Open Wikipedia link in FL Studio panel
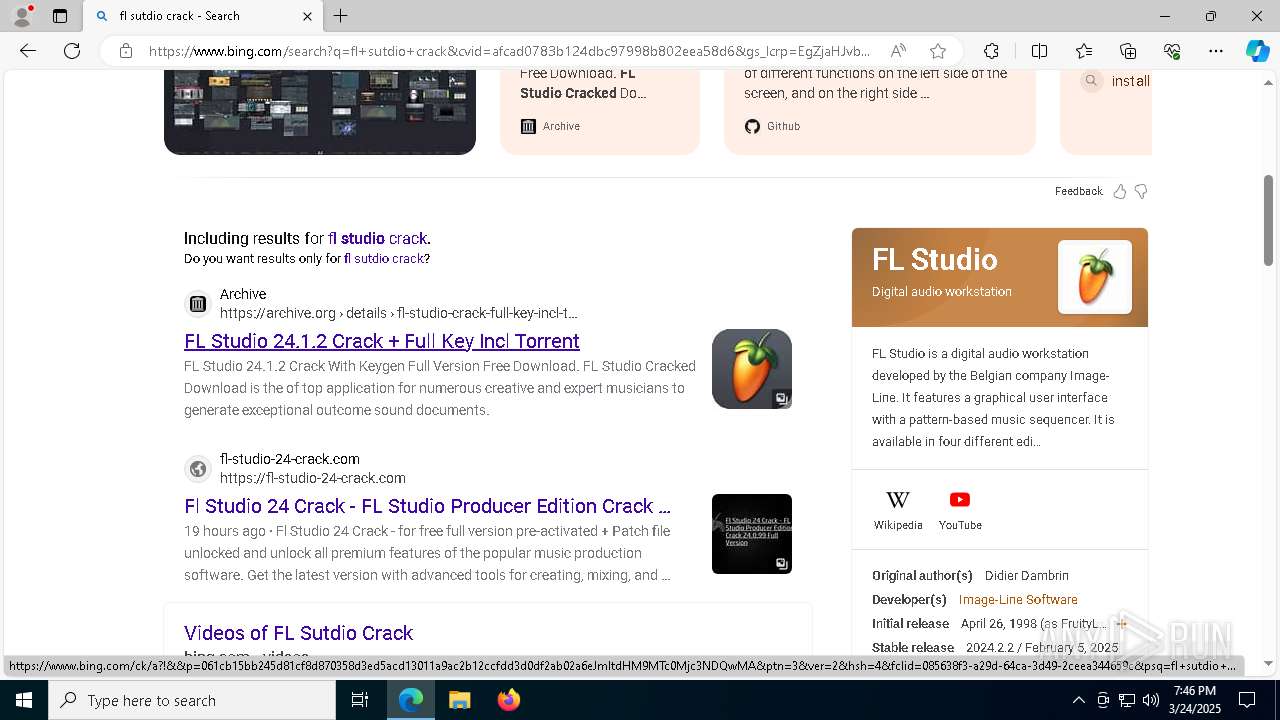This screenshot has width=1280, height=720. (898, 511)
